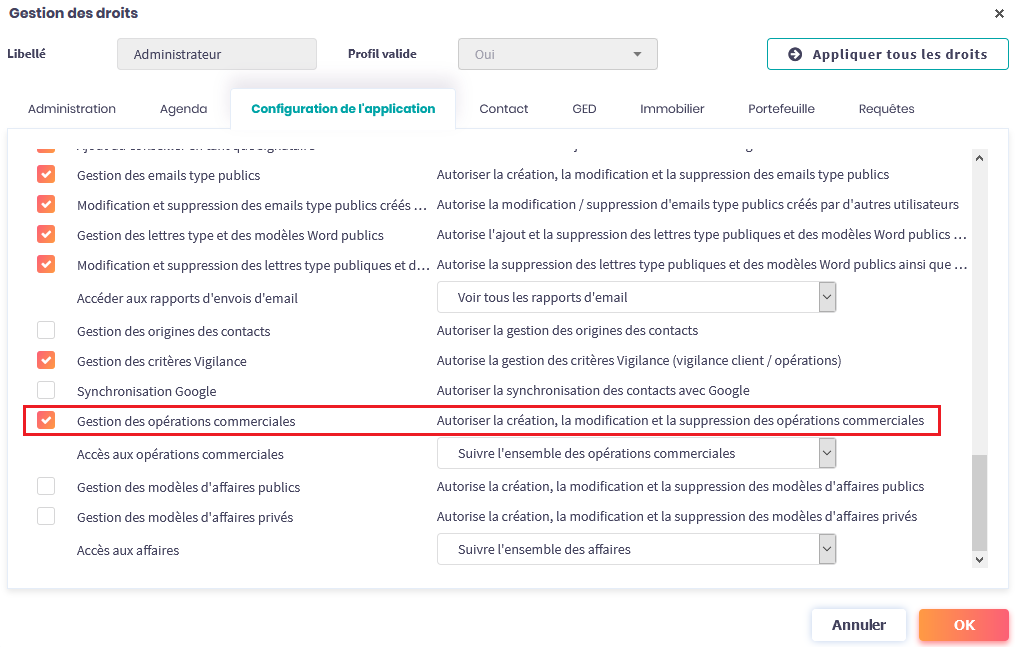This screenshot has width=1015, height=647.
Task: Close the Gestion des droits dialog
Action: [999, 14]
